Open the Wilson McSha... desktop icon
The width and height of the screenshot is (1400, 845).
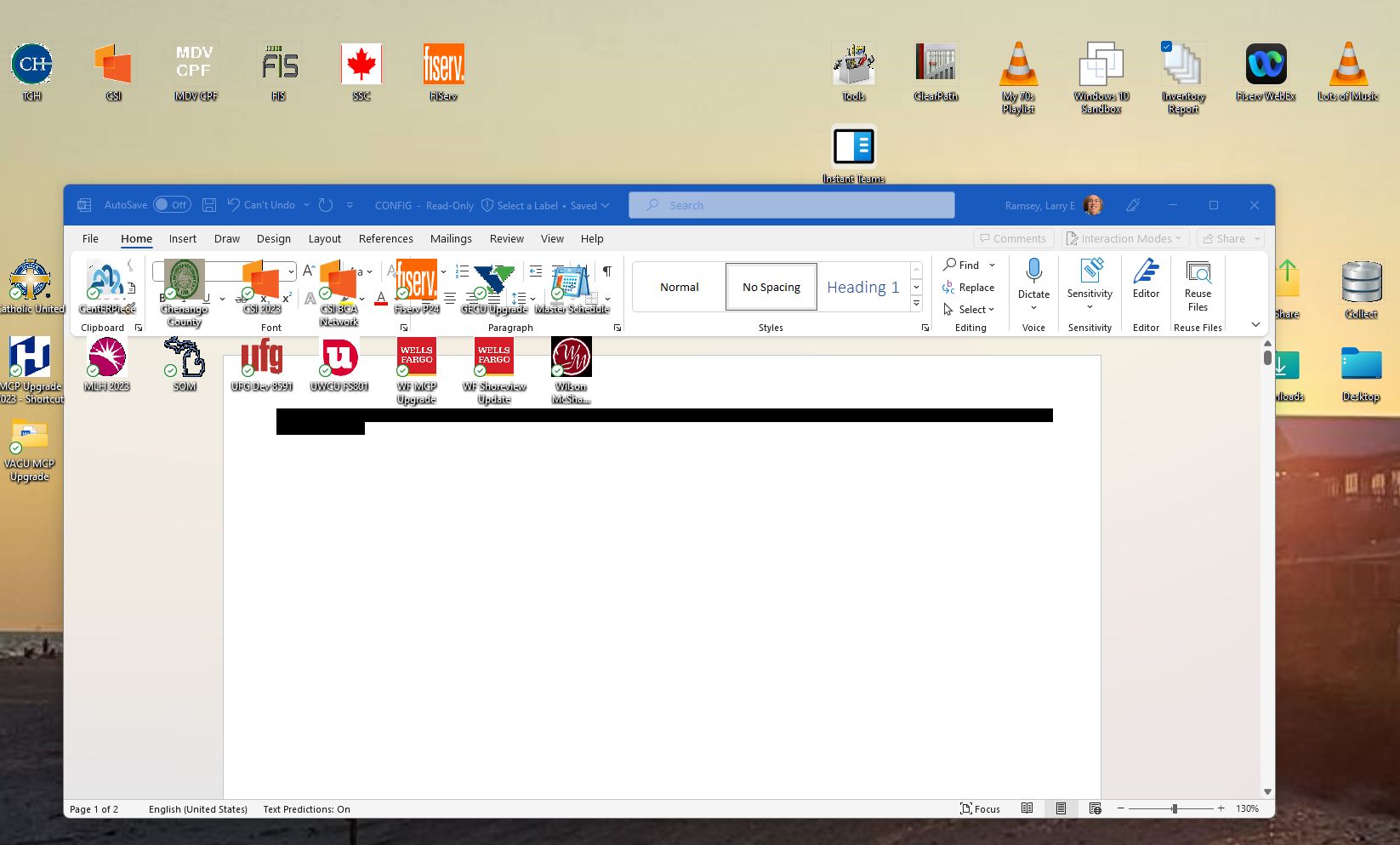(x=572, y=370)
